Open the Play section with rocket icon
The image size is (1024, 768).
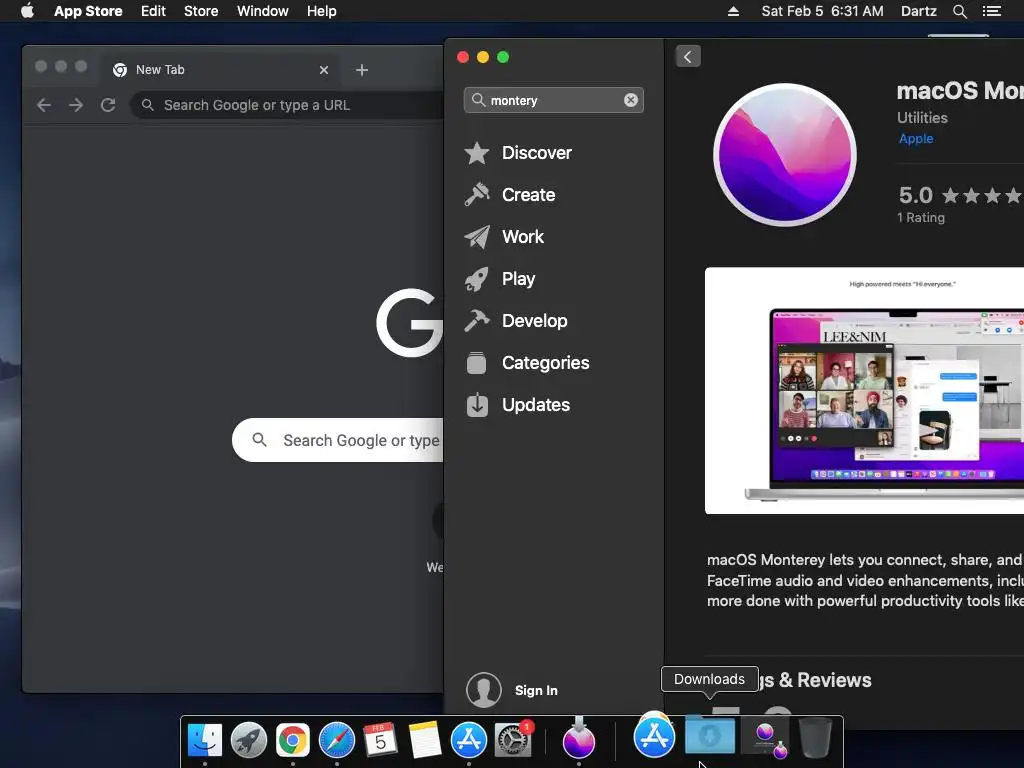point(518,279)
